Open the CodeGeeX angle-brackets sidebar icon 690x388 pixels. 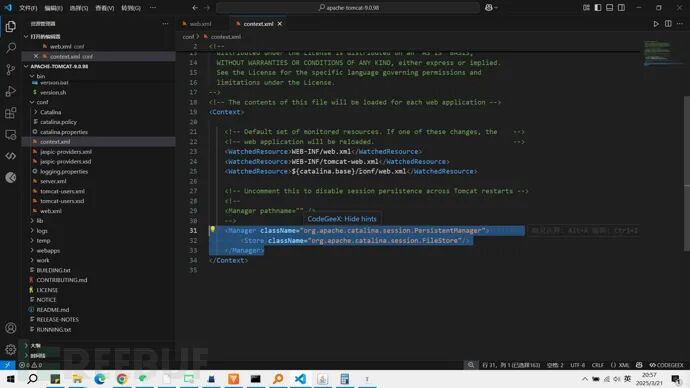click(x=11, y=156)
